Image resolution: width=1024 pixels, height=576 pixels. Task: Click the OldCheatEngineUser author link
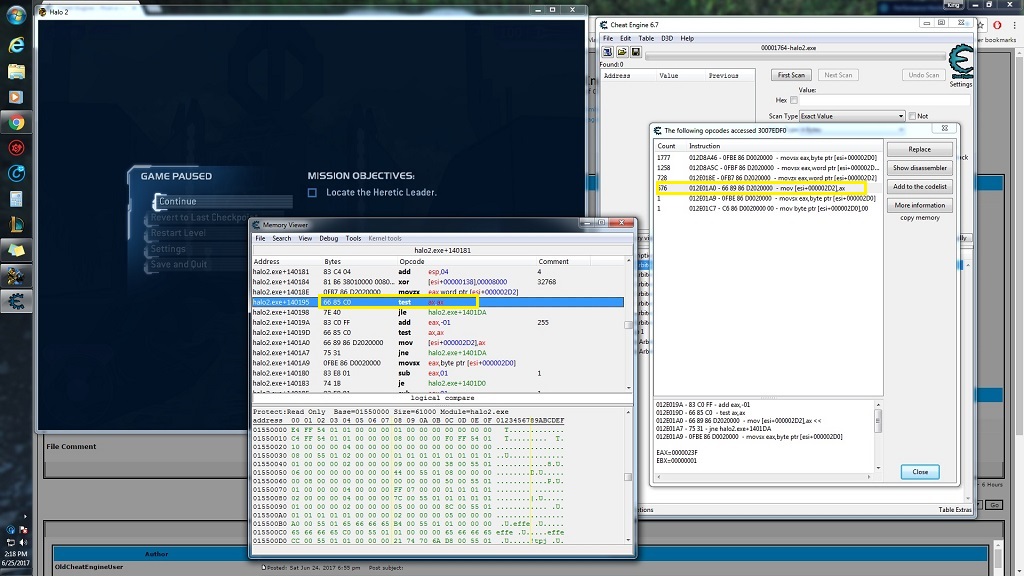click(x=89, y=567)
